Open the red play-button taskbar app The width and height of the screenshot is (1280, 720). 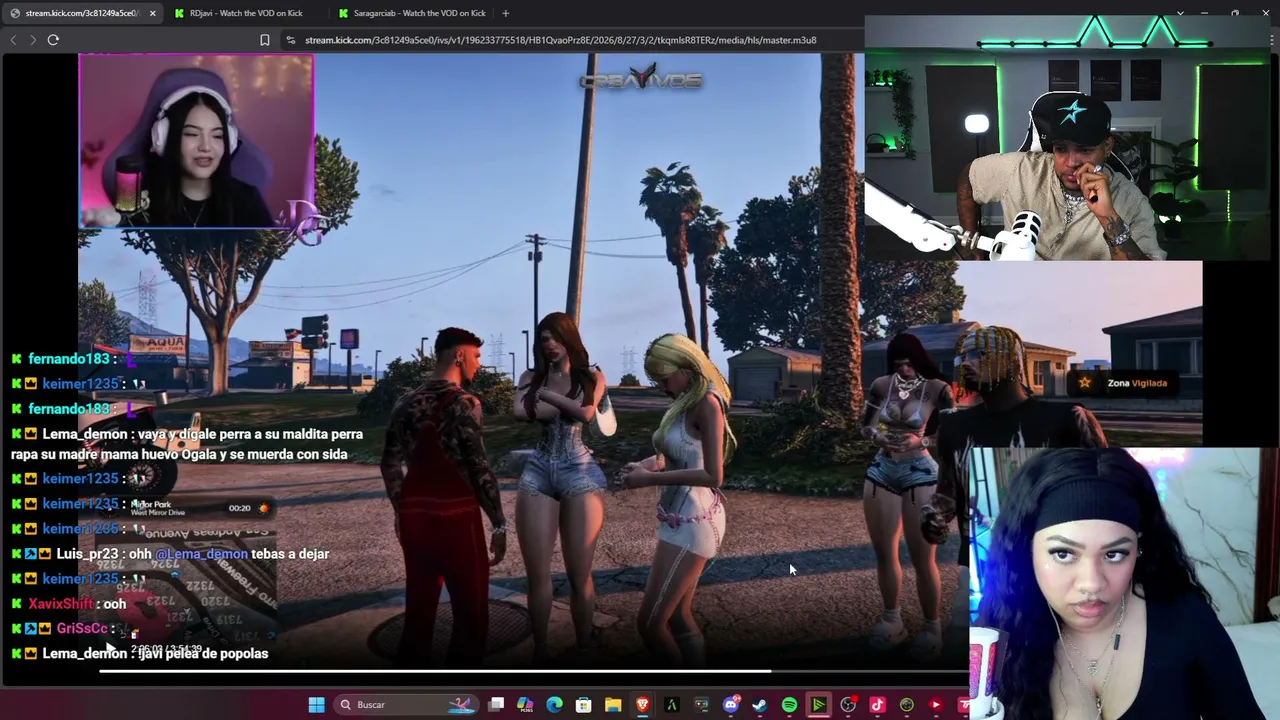point(936,705)
